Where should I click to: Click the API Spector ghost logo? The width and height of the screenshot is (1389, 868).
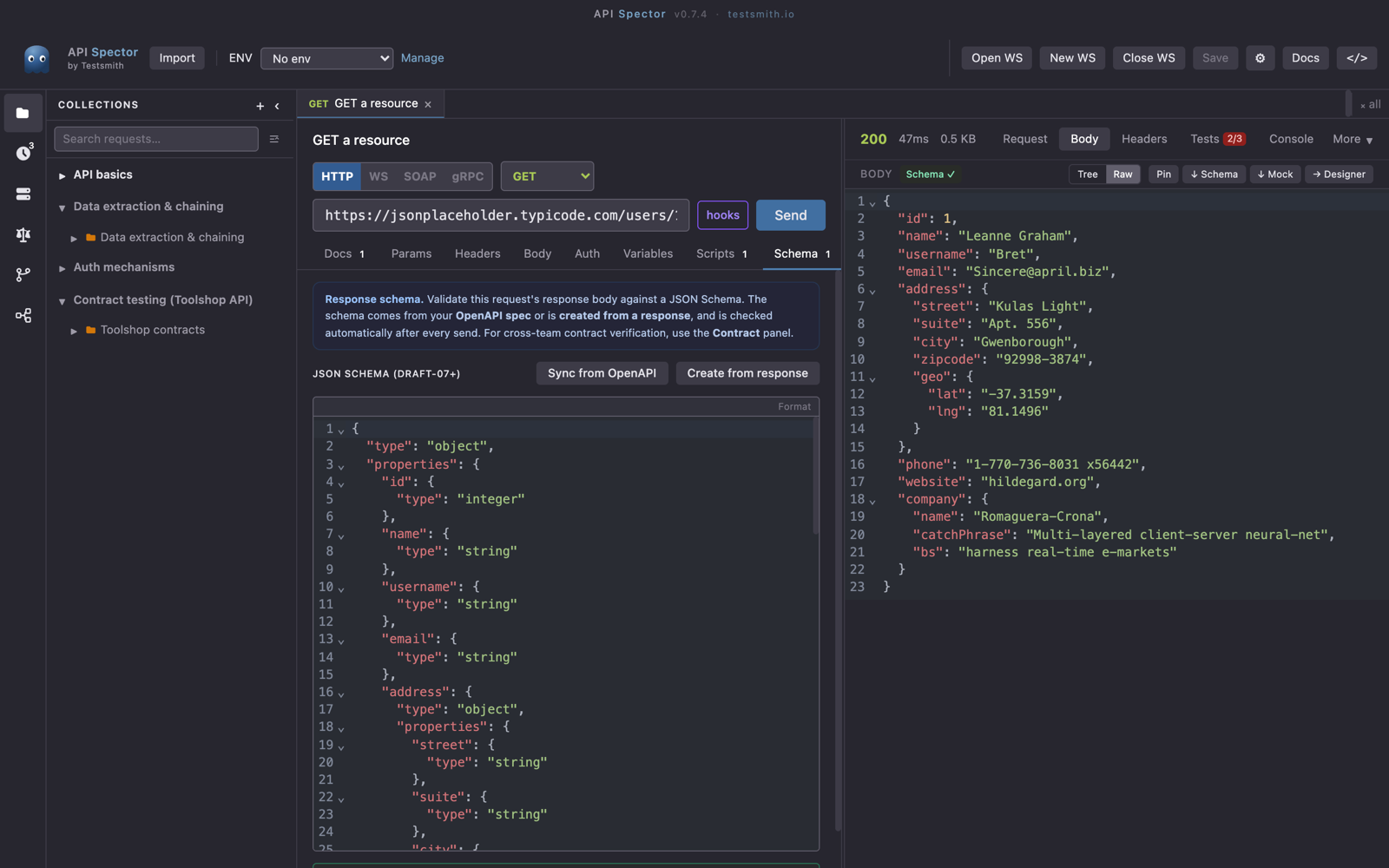[x=36, y=58]
